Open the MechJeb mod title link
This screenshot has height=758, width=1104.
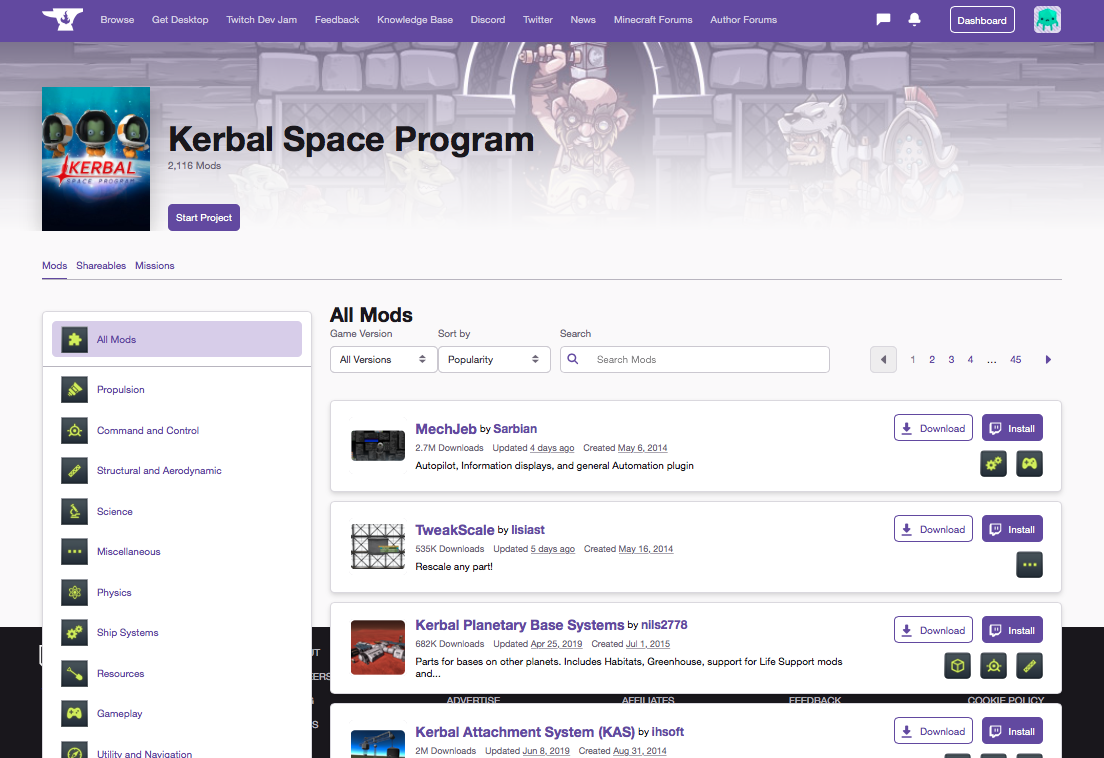[x=446, y=429]
